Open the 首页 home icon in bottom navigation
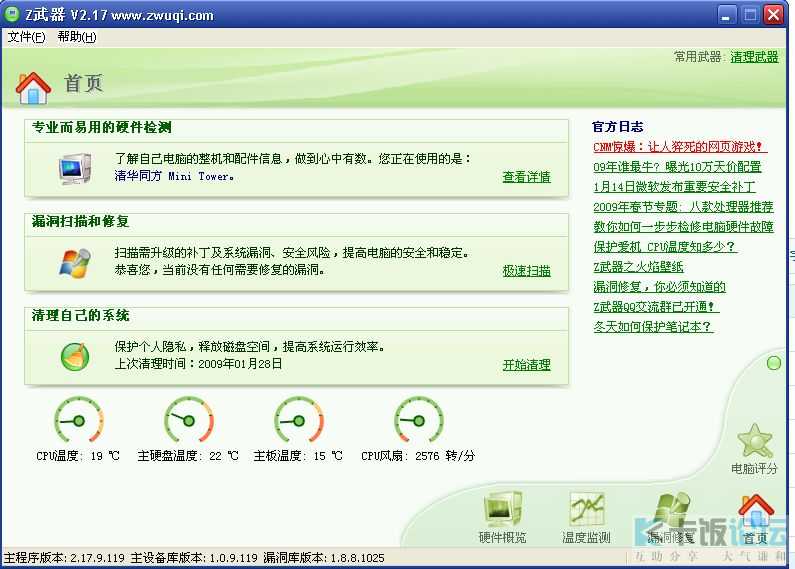Viewport: 795px width, 569px height. pos(755,510)
